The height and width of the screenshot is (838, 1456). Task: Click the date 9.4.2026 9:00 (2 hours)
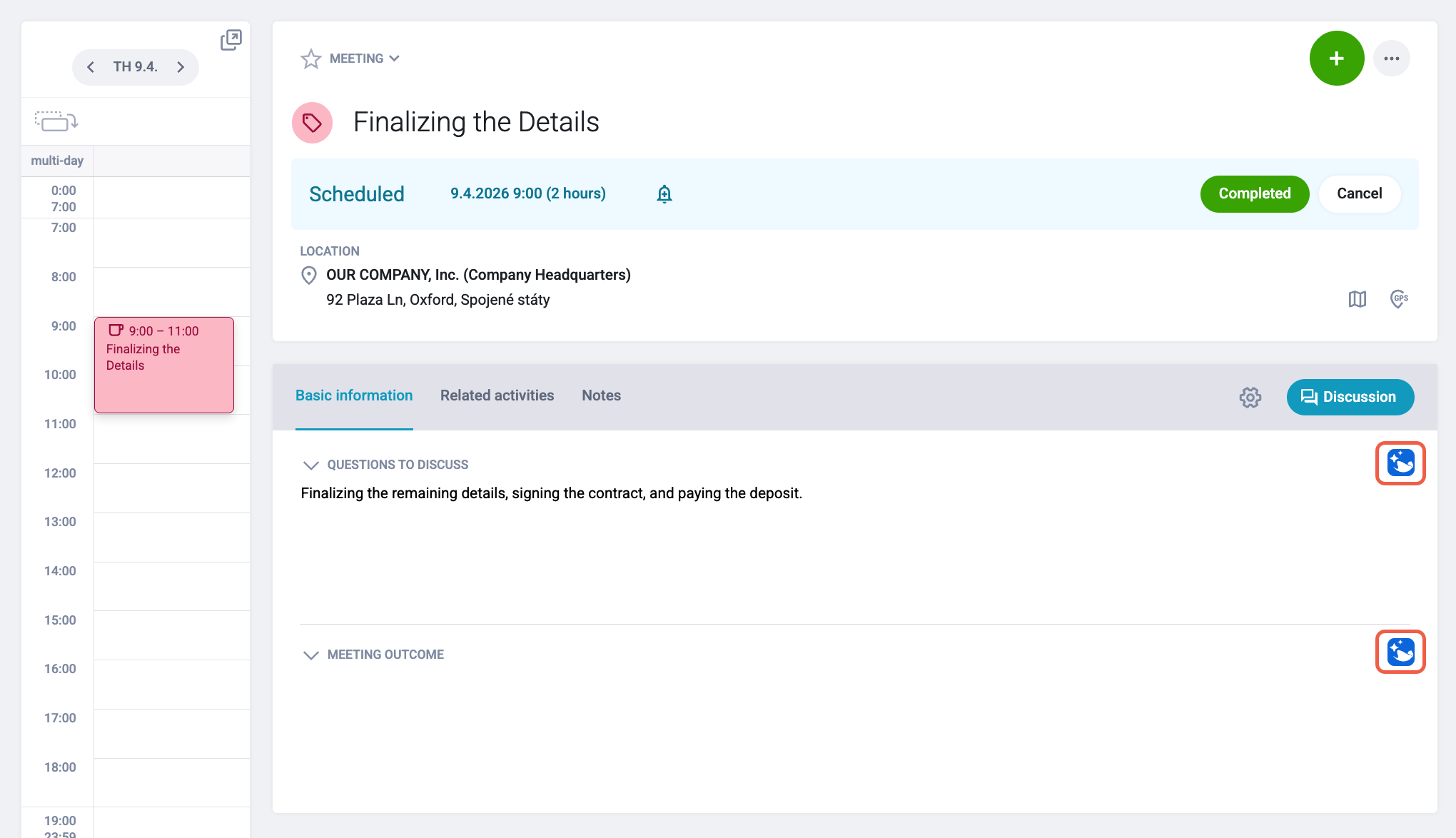click(528, 193)
